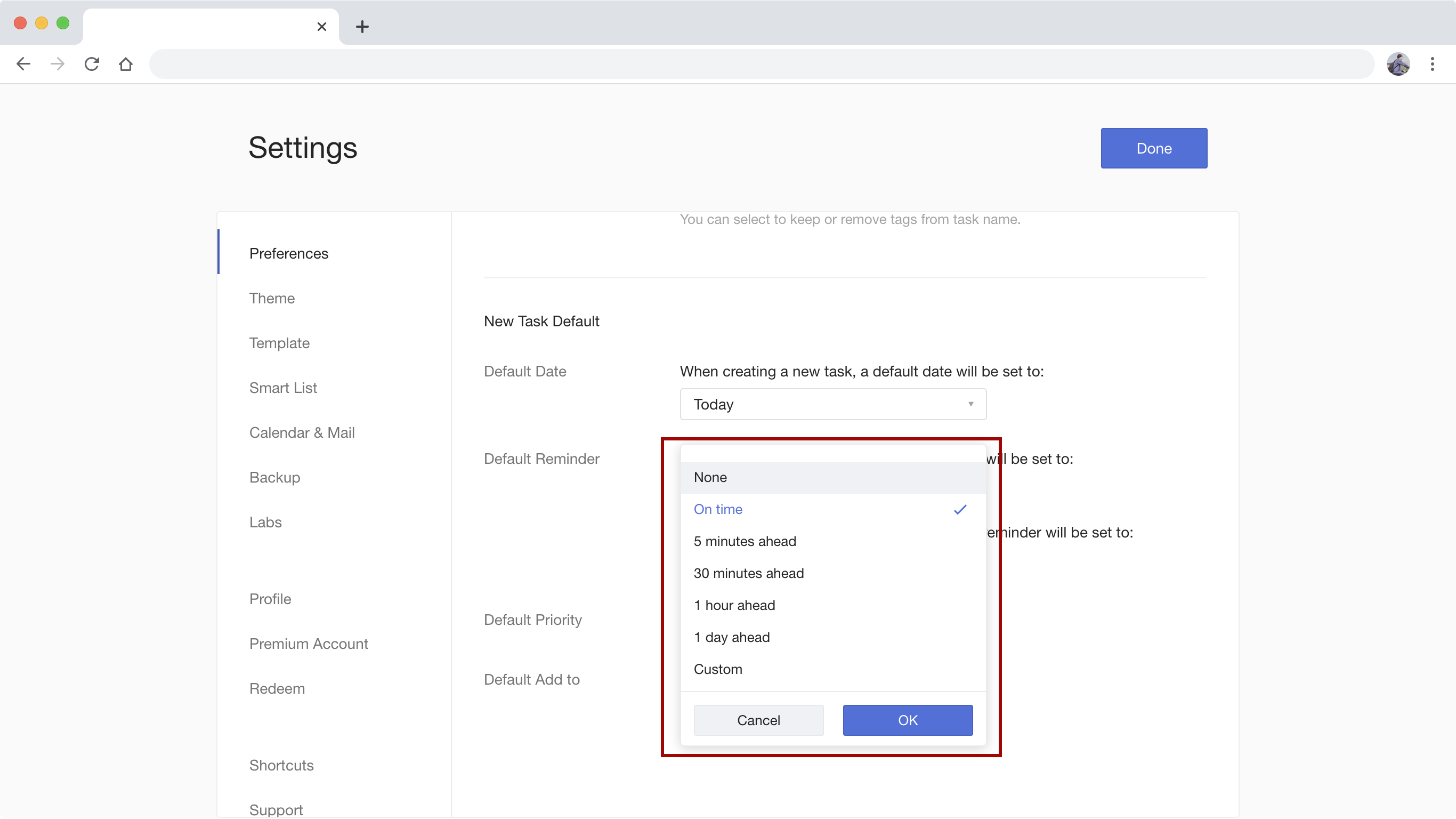
Task: Click the Backup sidebar icon
Action: coord(275,477)
